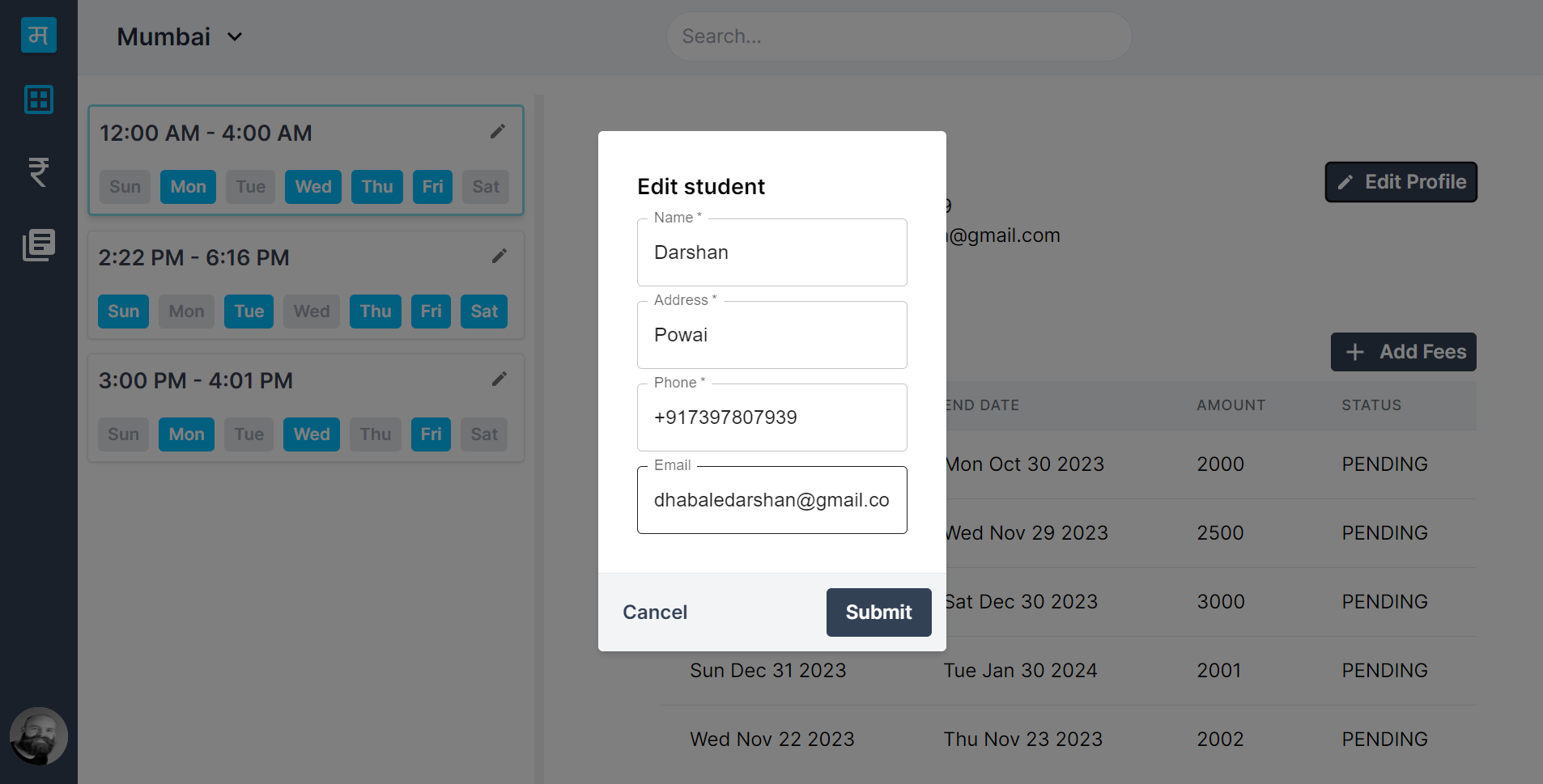Image resolution: width=1543 pixels, height=784 pixels.
Task: Open the rupee fees icon in sidebar
Action: pos(39,172)
